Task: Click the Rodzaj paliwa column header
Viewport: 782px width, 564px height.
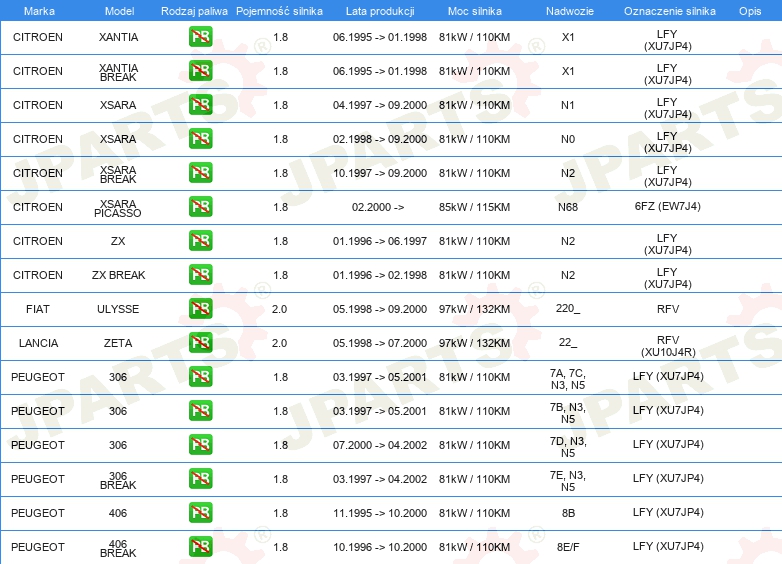Action: pyautogui.click(x=194, y=11)
